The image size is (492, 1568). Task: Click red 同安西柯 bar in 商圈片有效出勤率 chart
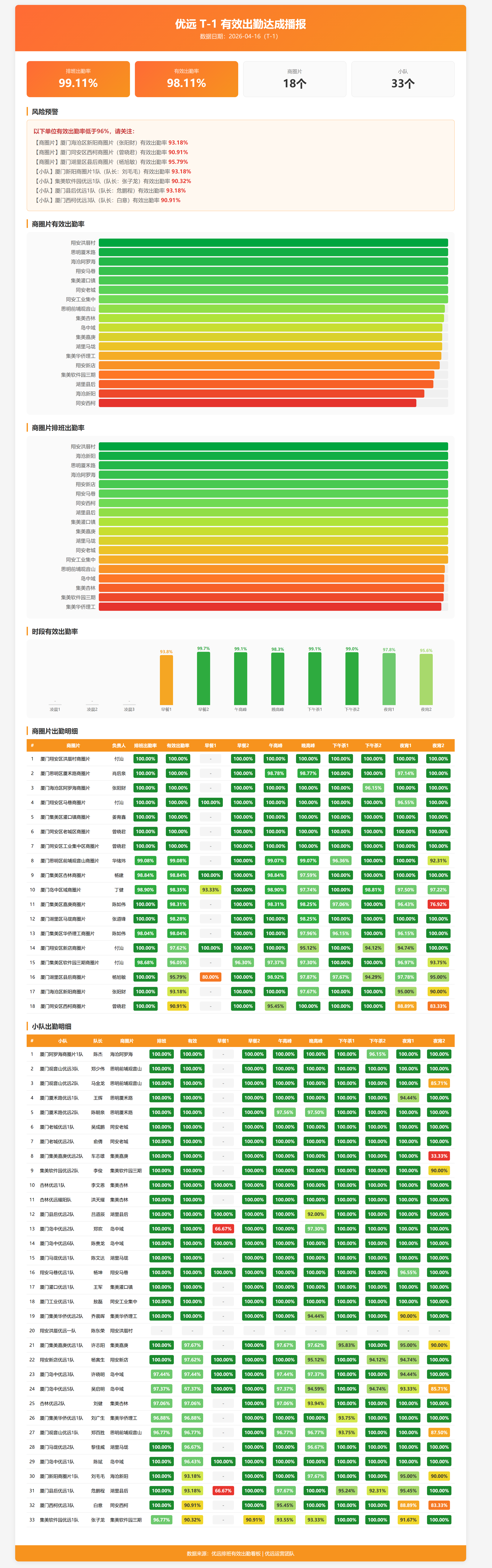click(x=257, y=403)
